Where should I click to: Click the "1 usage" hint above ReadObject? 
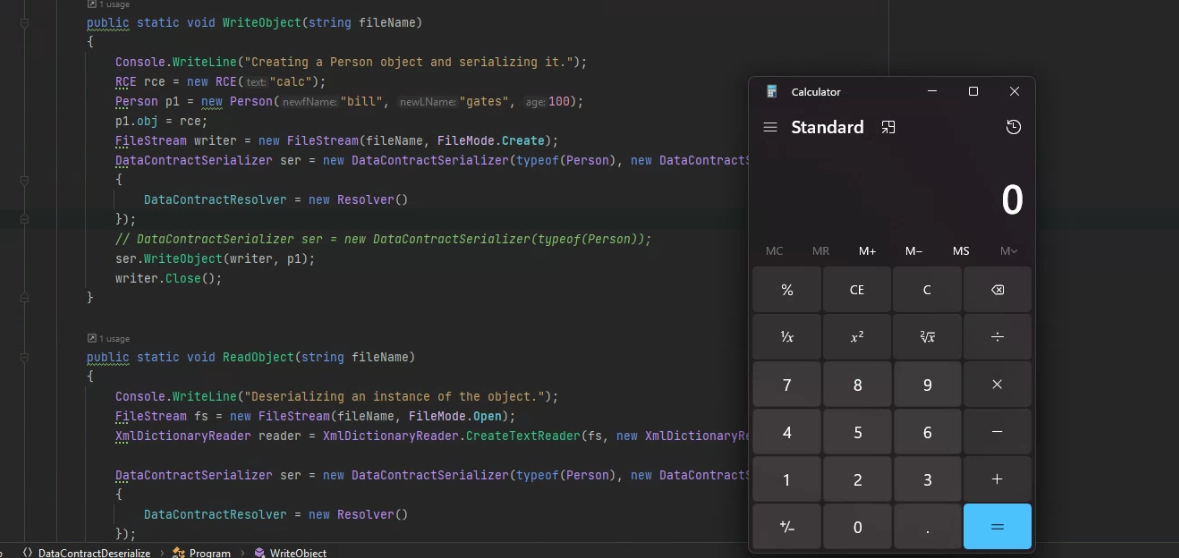[114, 338]
